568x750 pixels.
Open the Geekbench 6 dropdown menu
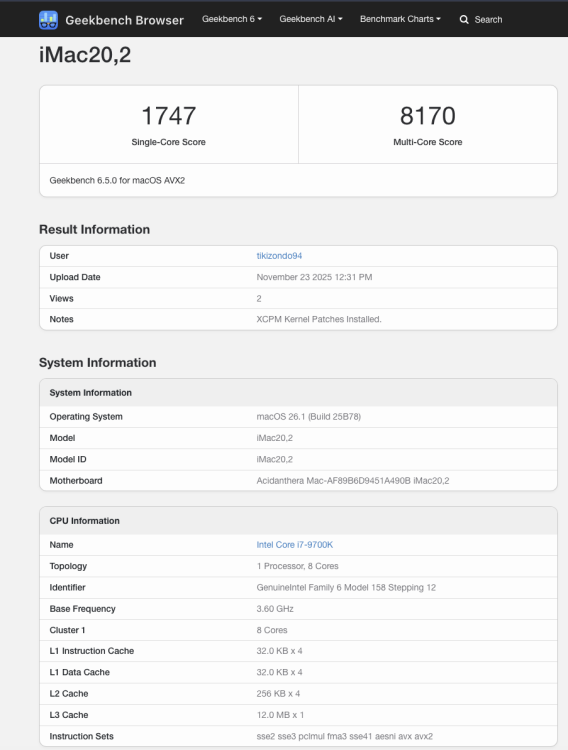[x=232, y=19]
